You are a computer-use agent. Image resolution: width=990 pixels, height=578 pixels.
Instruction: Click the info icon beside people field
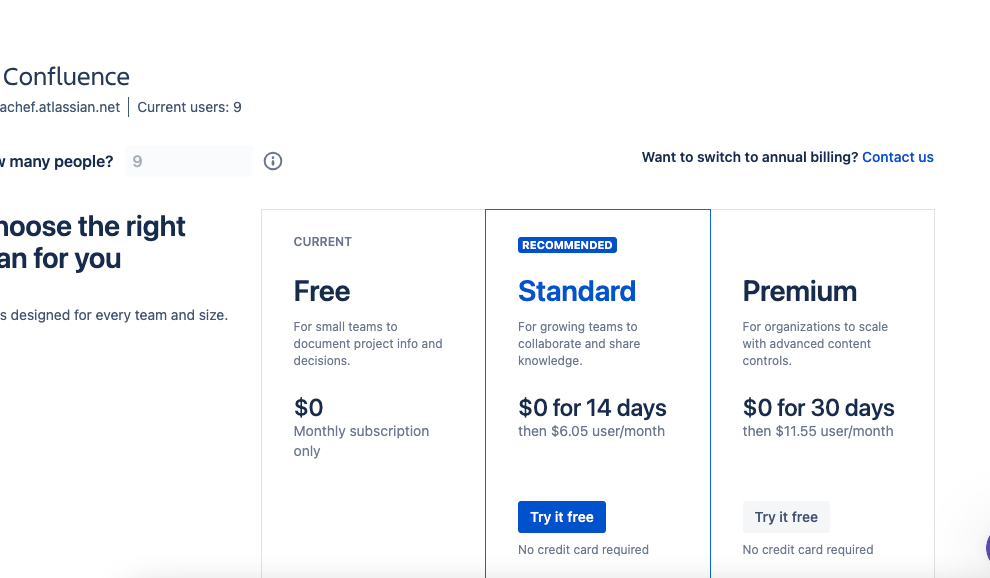pos(273,161)
